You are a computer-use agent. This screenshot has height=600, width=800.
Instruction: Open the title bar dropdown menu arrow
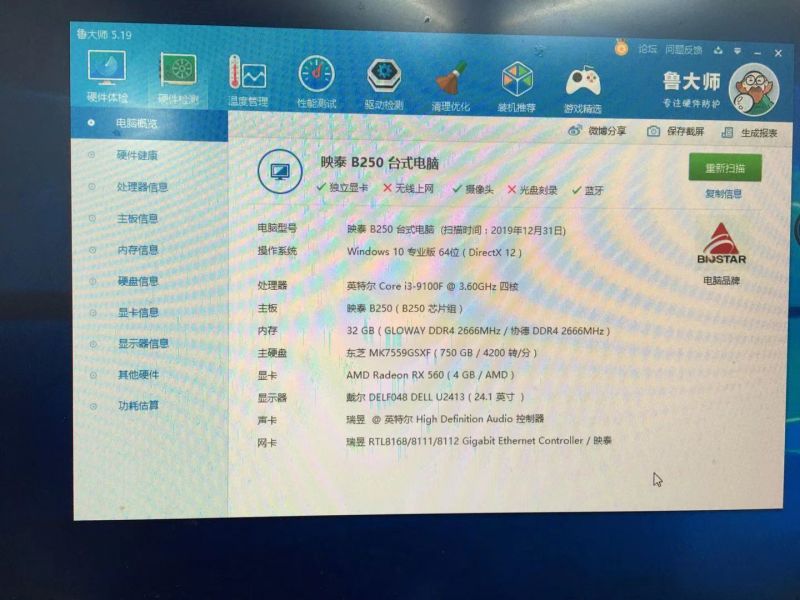click(x=737, y=51)
